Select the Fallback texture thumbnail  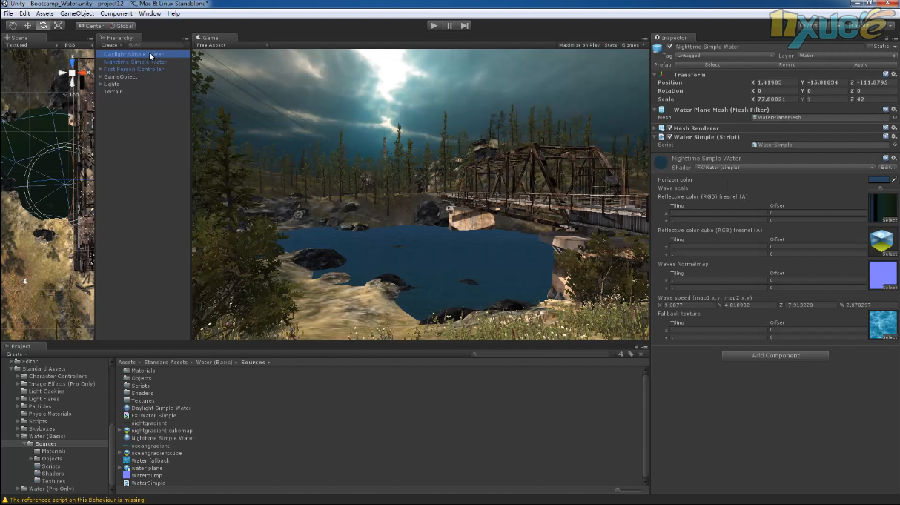click(x=883, y=325)
